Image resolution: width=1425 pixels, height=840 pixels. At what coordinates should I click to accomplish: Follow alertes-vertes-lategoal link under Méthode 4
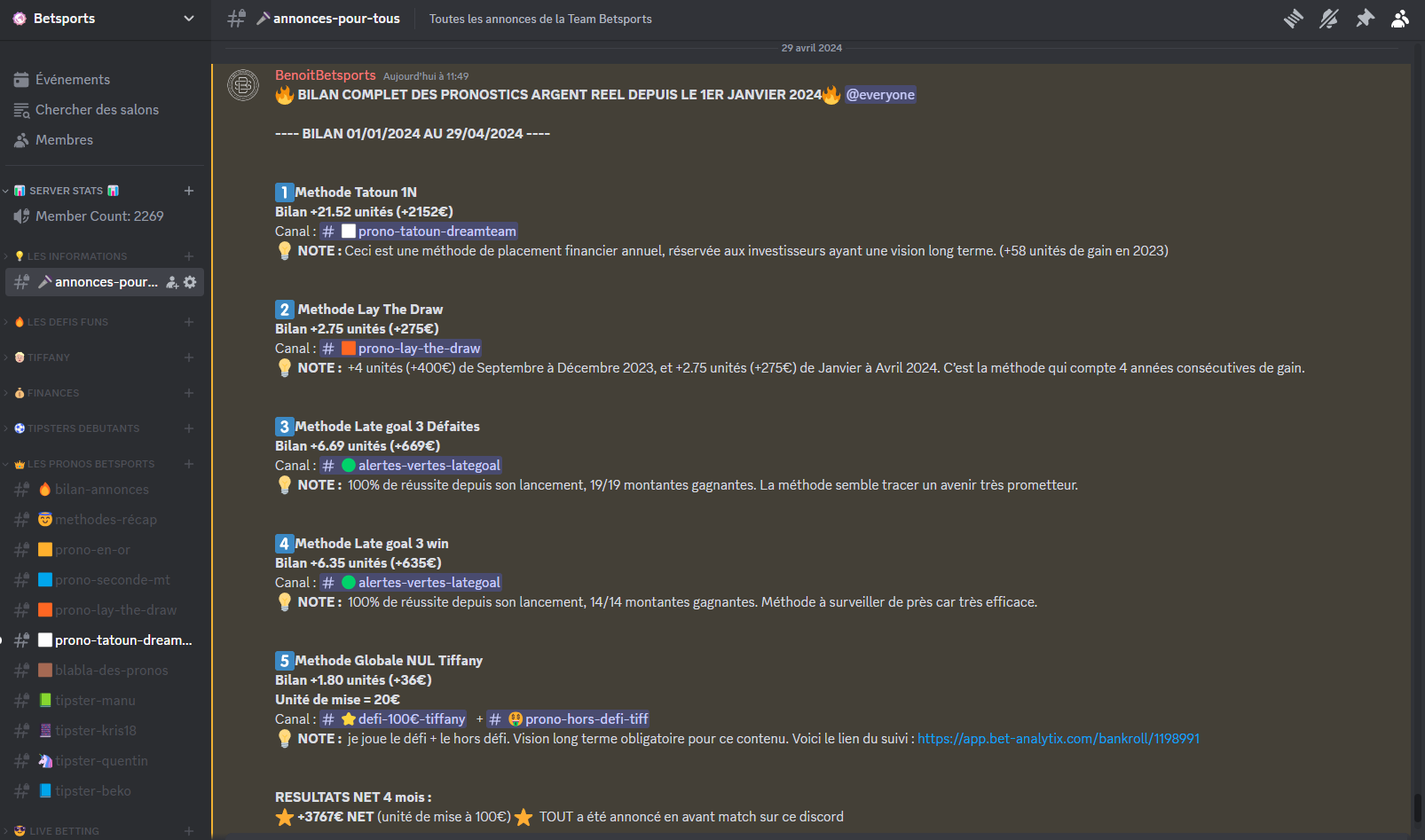411,583
